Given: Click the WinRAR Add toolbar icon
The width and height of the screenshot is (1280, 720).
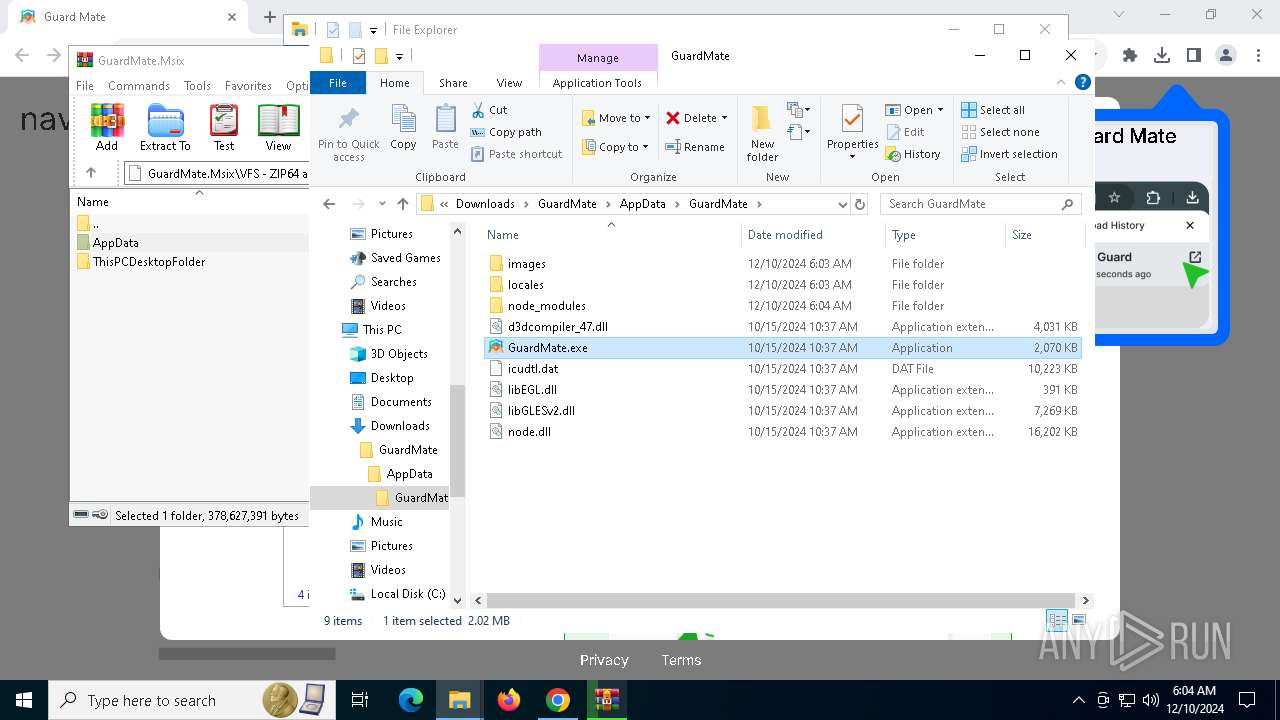Looking at the screenshot, I should coord(107,127).
